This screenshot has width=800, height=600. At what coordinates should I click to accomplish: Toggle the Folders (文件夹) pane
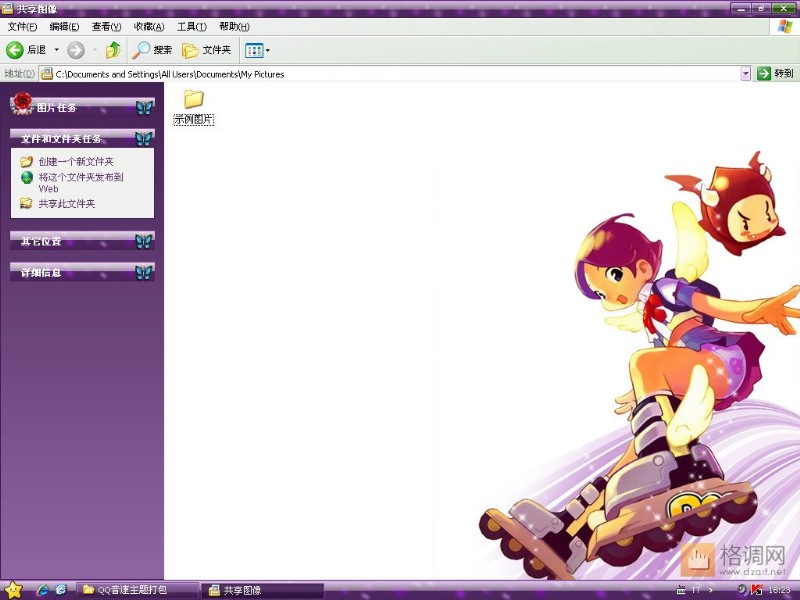[x=207, y=50]
